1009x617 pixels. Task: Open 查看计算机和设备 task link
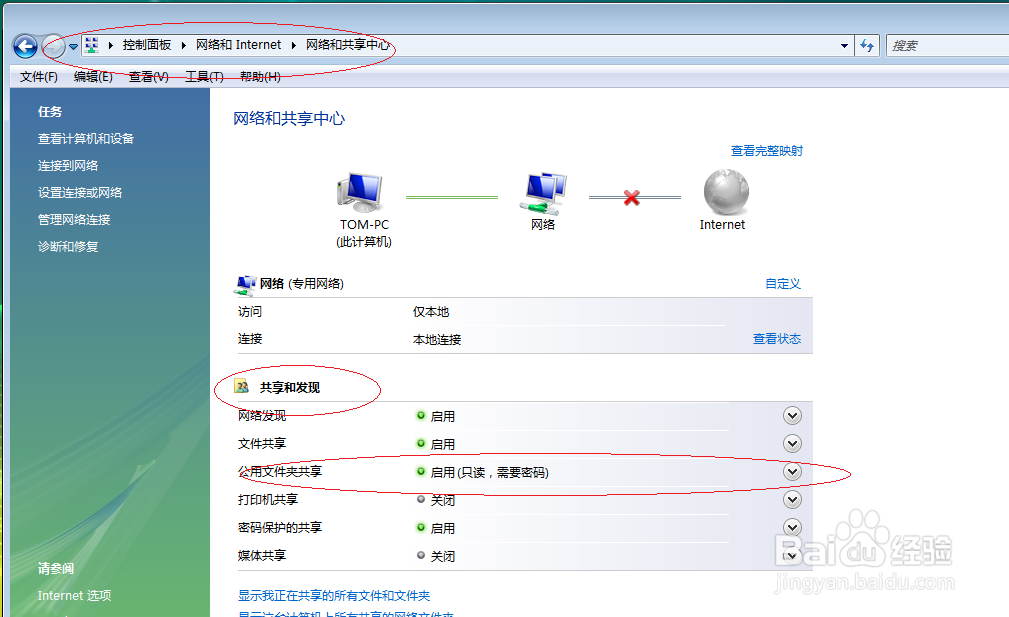(86, 138)
